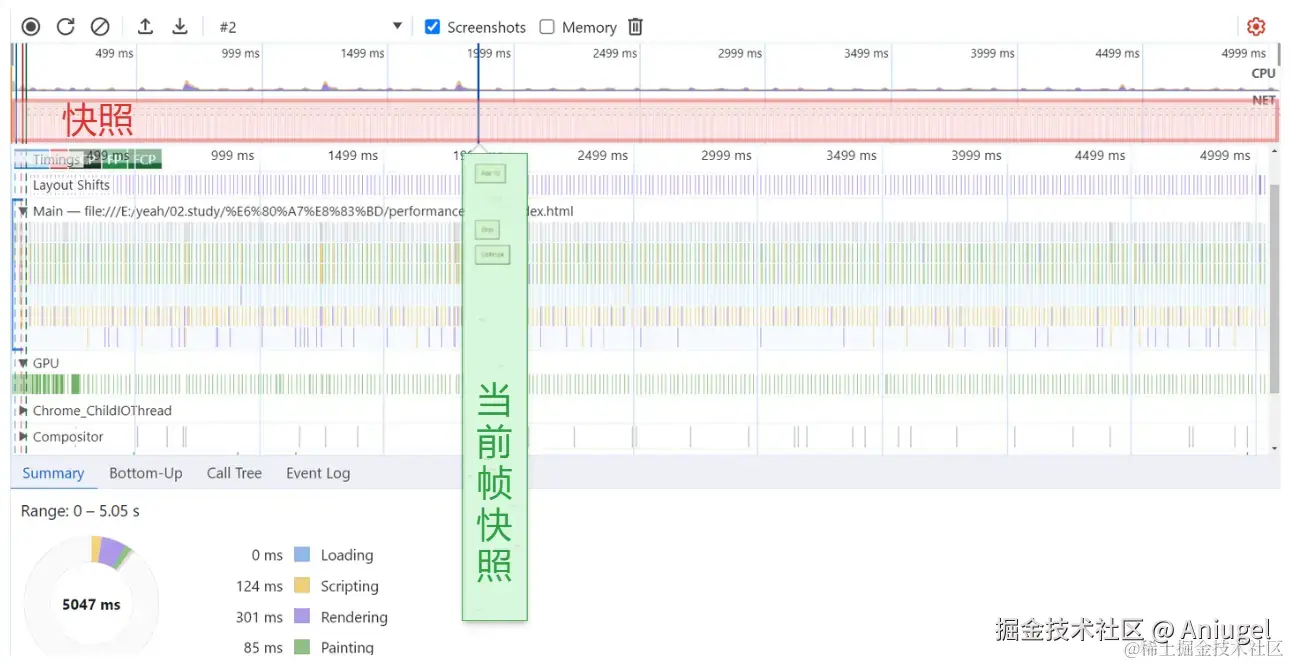Screen dimensions: 1290x665
Task: Click the Range: 0 – 5.05 s text
Action: coord(80,511)
